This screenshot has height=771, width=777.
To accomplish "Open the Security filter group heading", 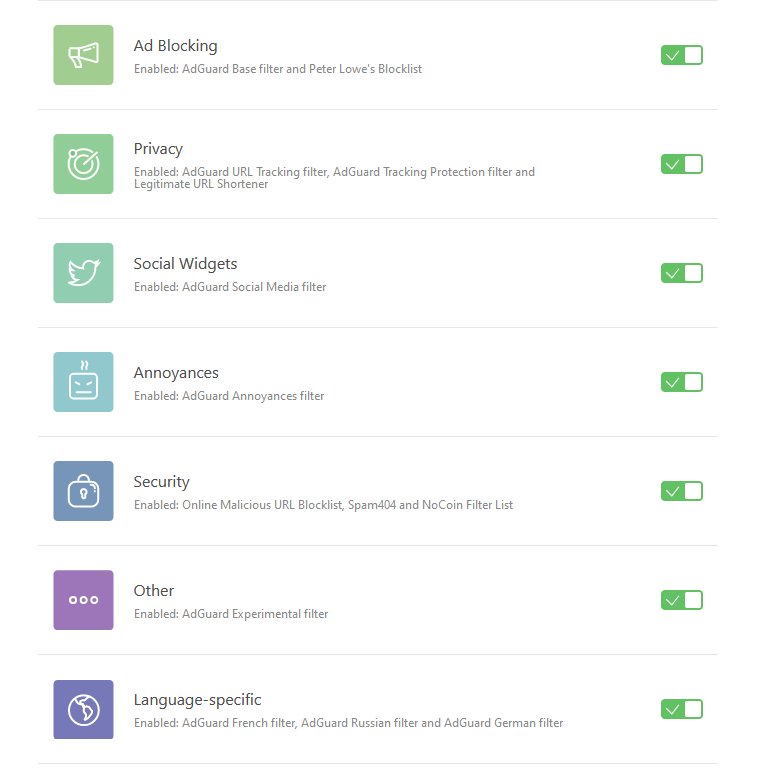I will click(162, 482).
